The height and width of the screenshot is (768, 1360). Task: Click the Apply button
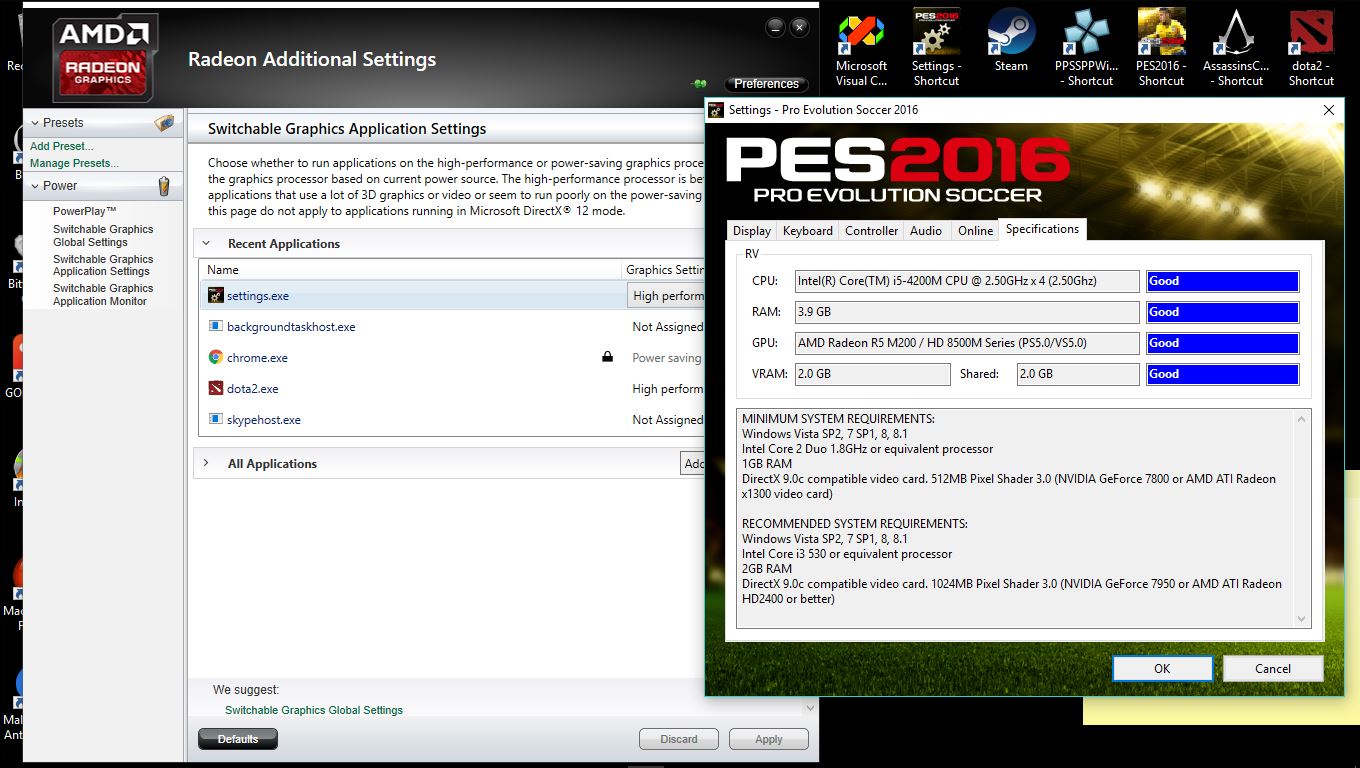pos(769,739)
